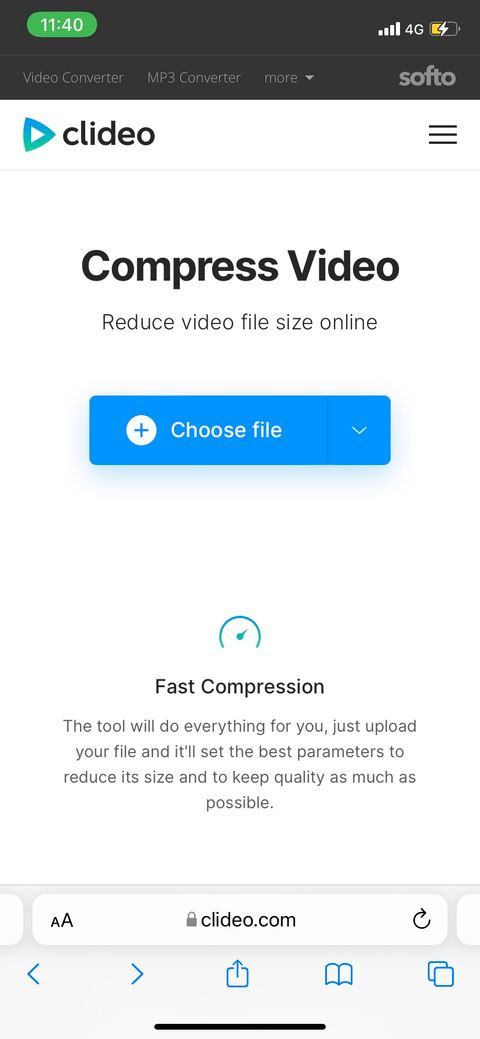Show open tabs overview icon
Screen dimensions: 480x1039
[x=441, y=974]
